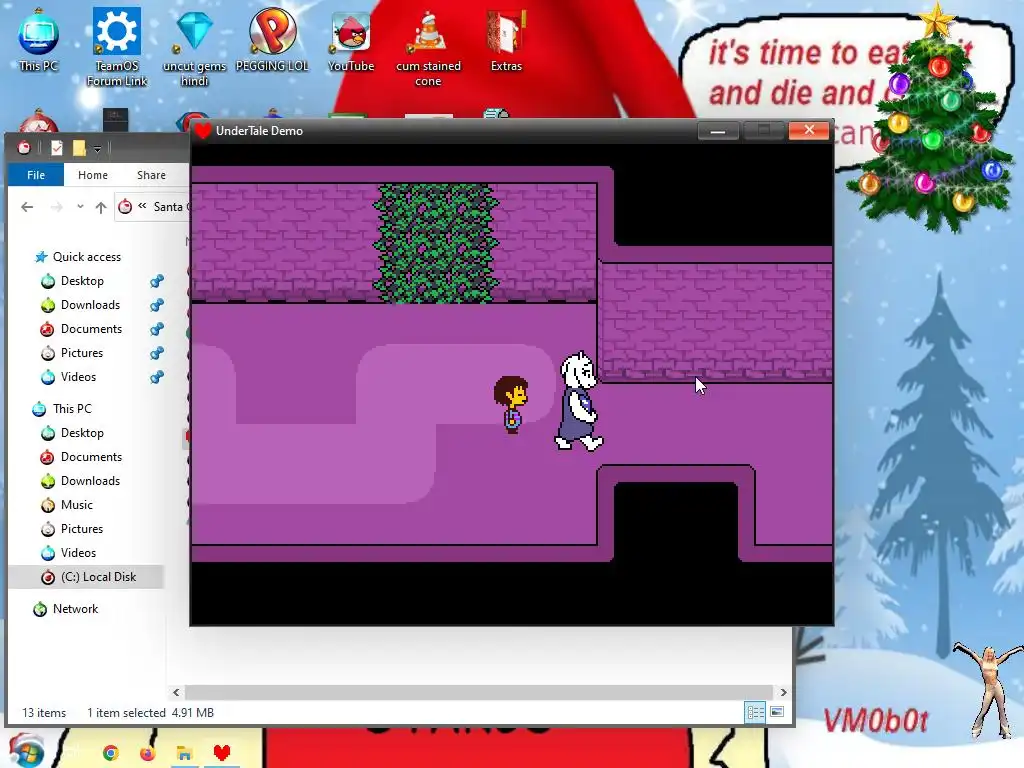Open the File tab in Explorer
This screenshot has height=768, width=1024.
[36, 175]
